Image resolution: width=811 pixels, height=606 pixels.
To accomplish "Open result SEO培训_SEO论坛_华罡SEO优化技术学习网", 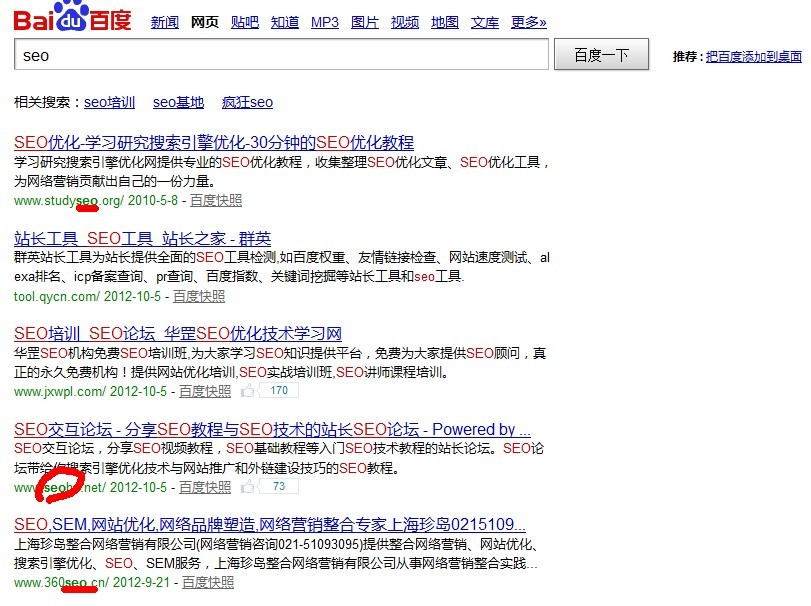I will [178, 334].
